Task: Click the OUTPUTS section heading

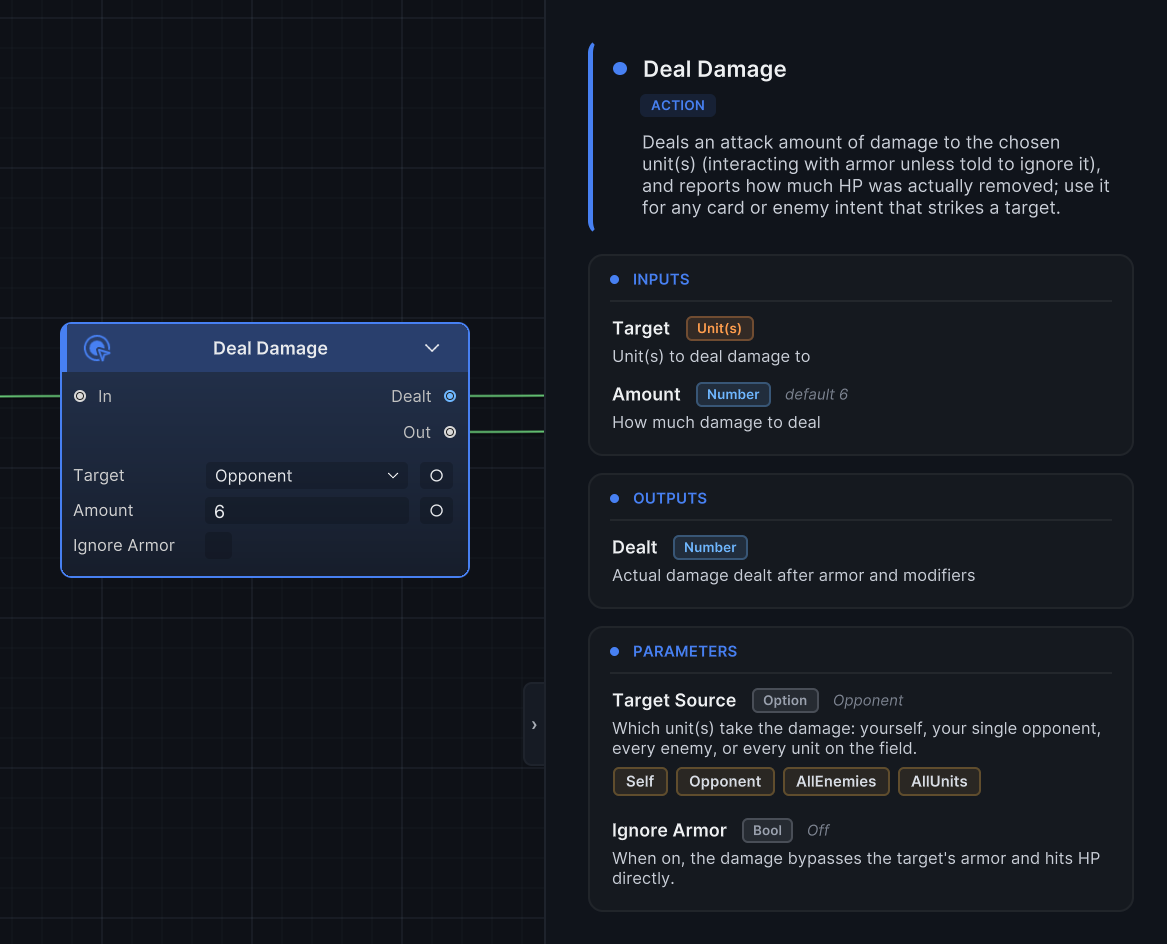Action: 670,498
